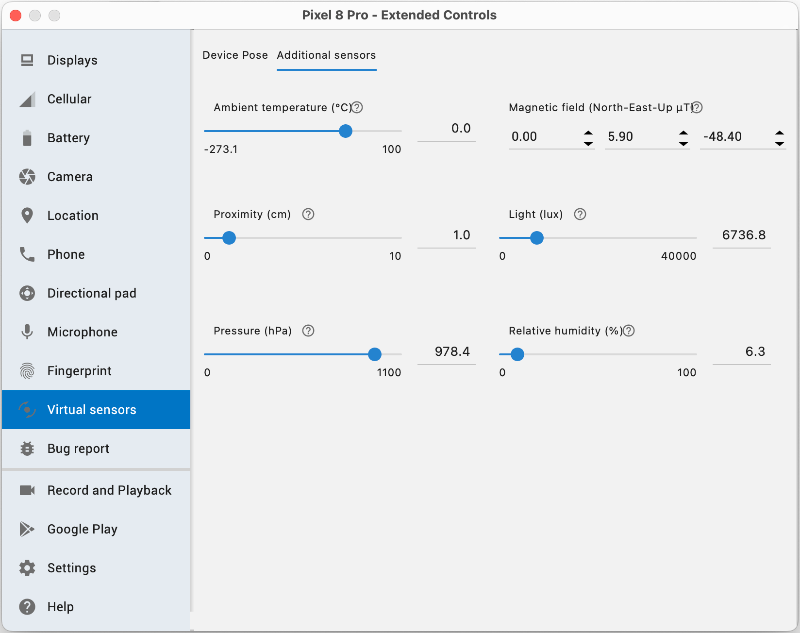800x633 pixels.
Task: Show help for Light sensor
Action: [580, 214]
